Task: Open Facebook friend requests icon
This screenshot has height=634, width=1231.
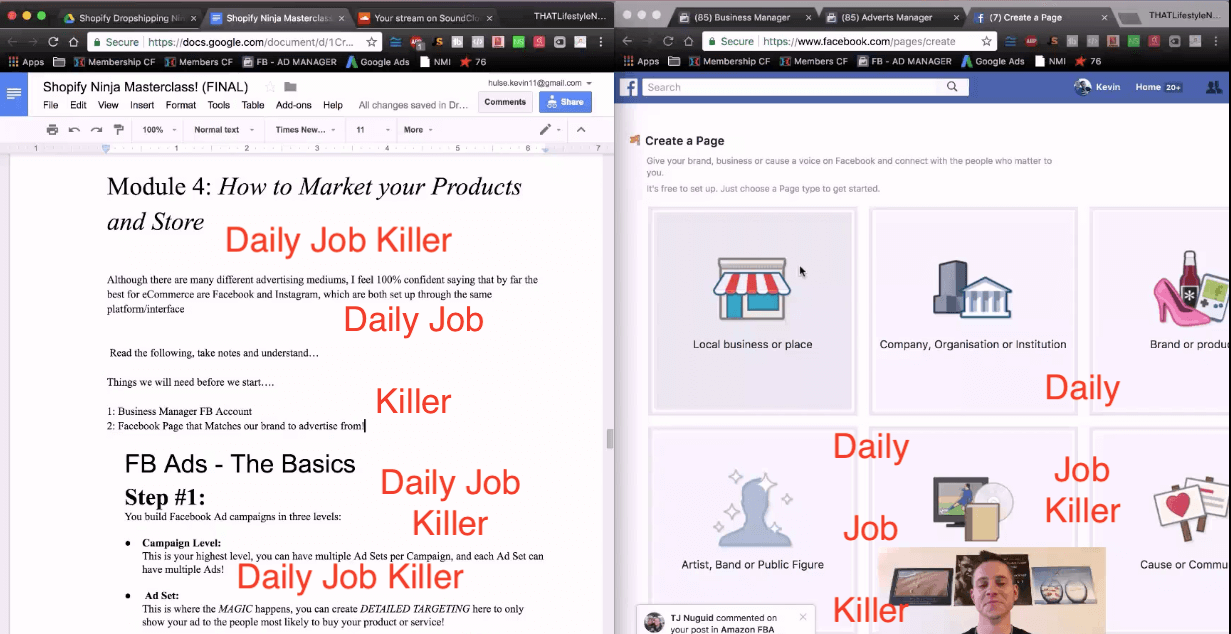Action: [x=1214, y=87]
